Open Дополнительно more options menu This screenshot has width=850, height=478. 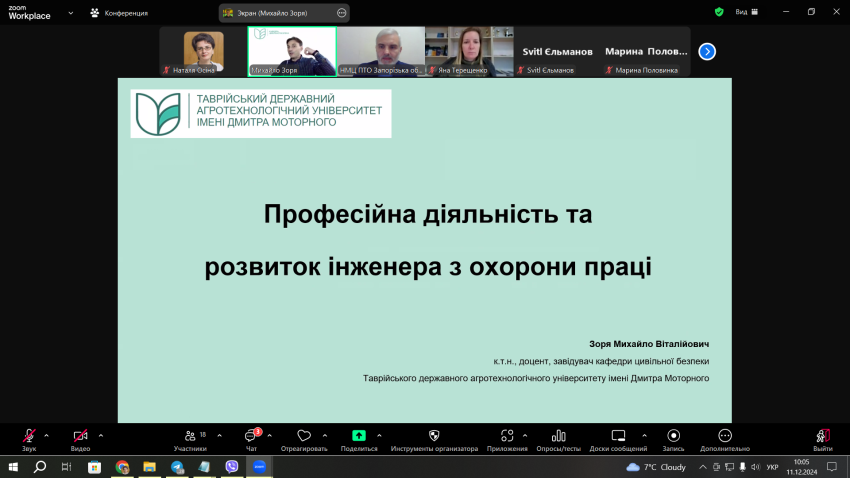pos(725,440)
